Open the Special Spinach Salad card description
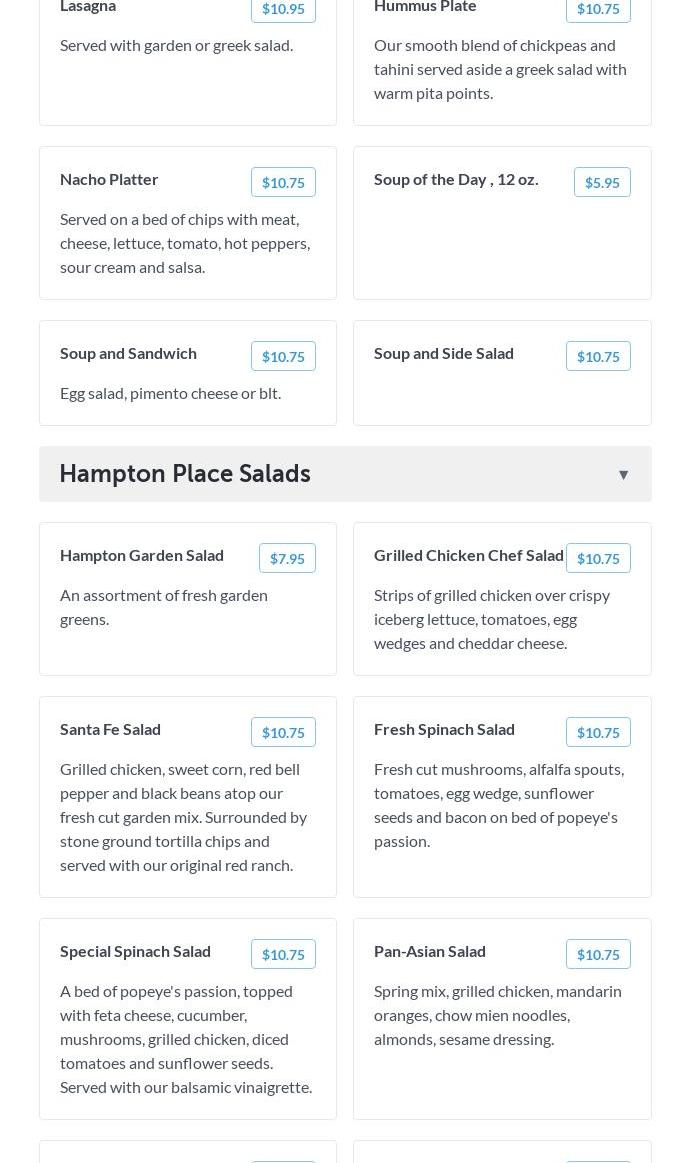 (186, 1038)
